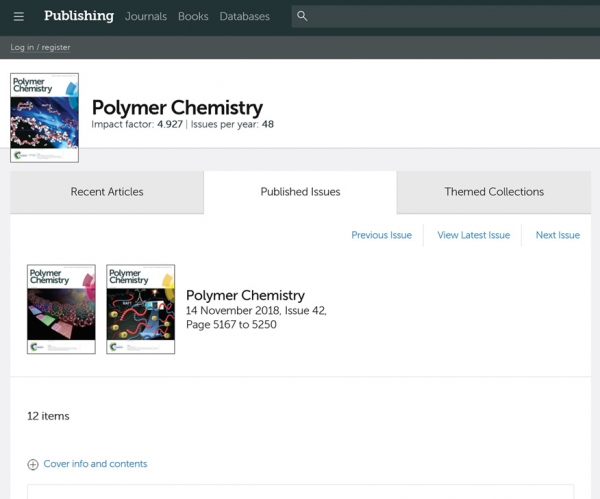Open the yellow RAFT cover thumbnail of Issue 42
Screen dimensions: 600x499
pyautogui.click(x=141, y=309)
